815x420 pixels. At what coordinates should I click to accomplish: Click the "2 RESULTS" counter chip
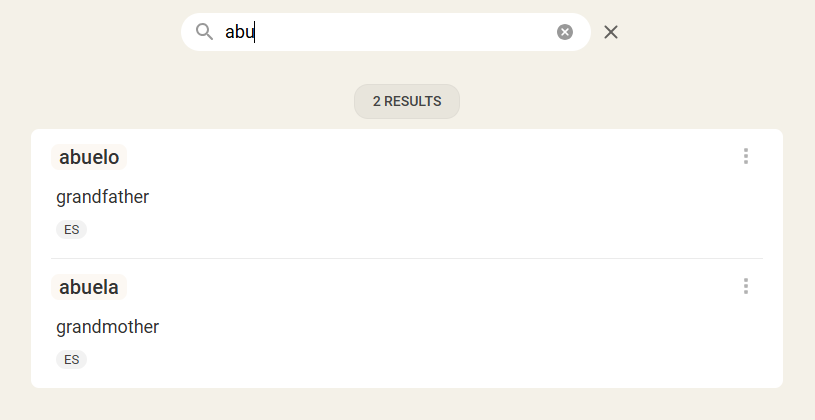coord(406,101)
